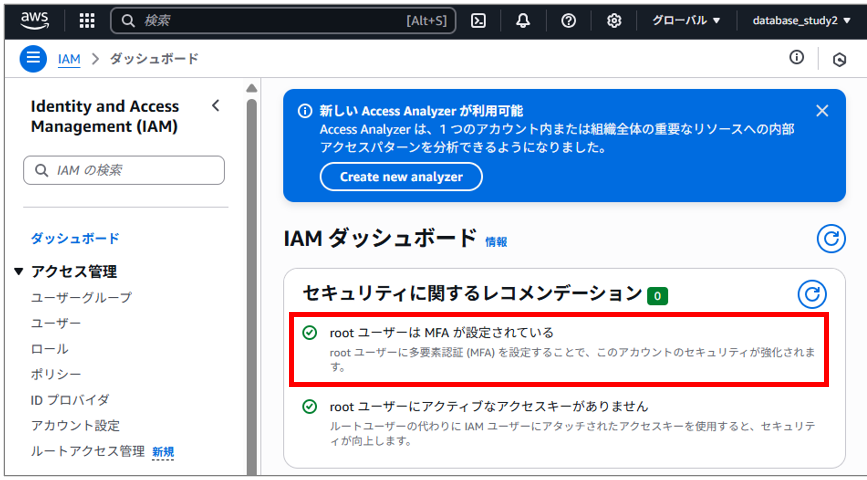This screenshot has height=480, width=867.
Task: Refresh the IAM dashboard
Action: coord(831,238)
